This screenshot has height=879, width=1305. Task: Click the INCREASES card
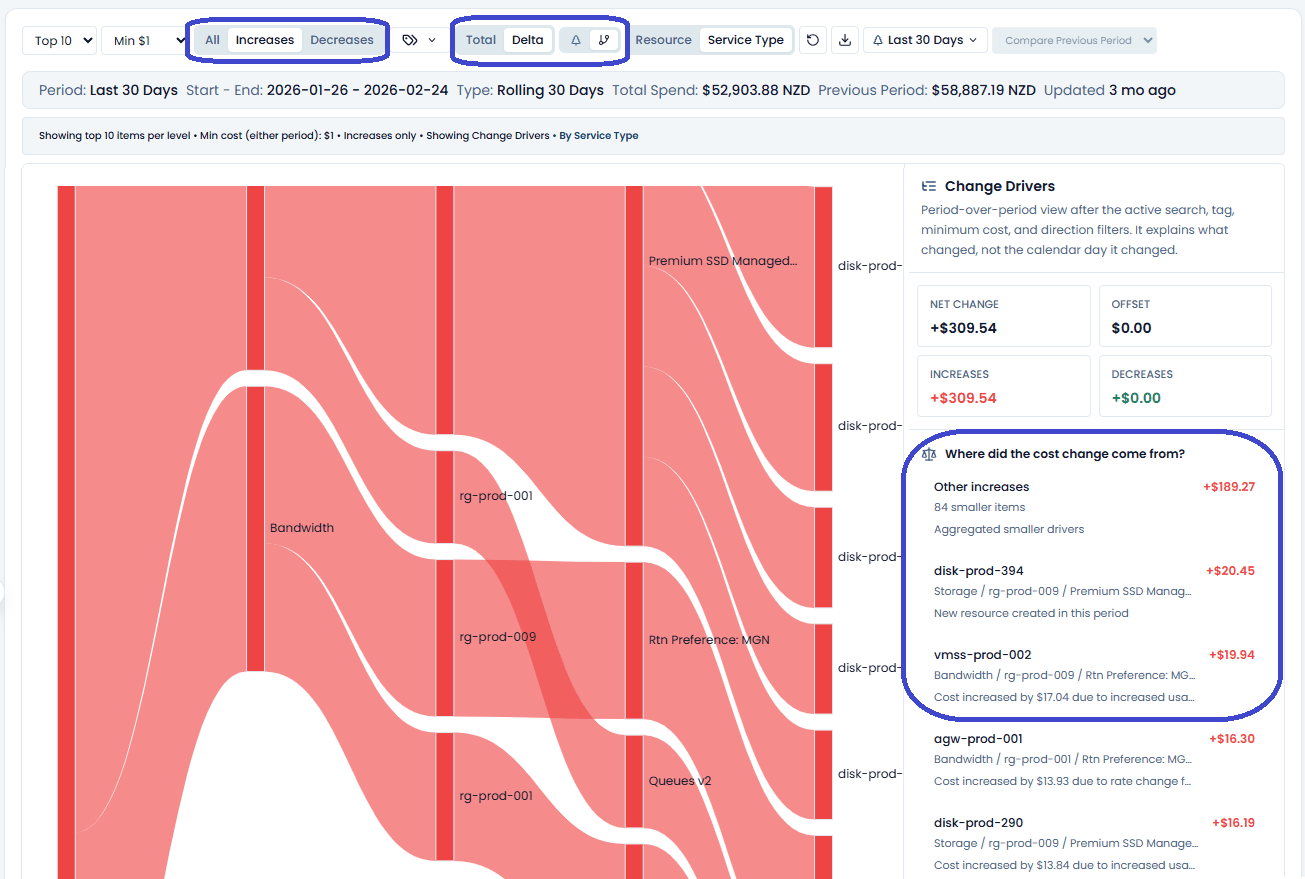(x=1004, y=386)
